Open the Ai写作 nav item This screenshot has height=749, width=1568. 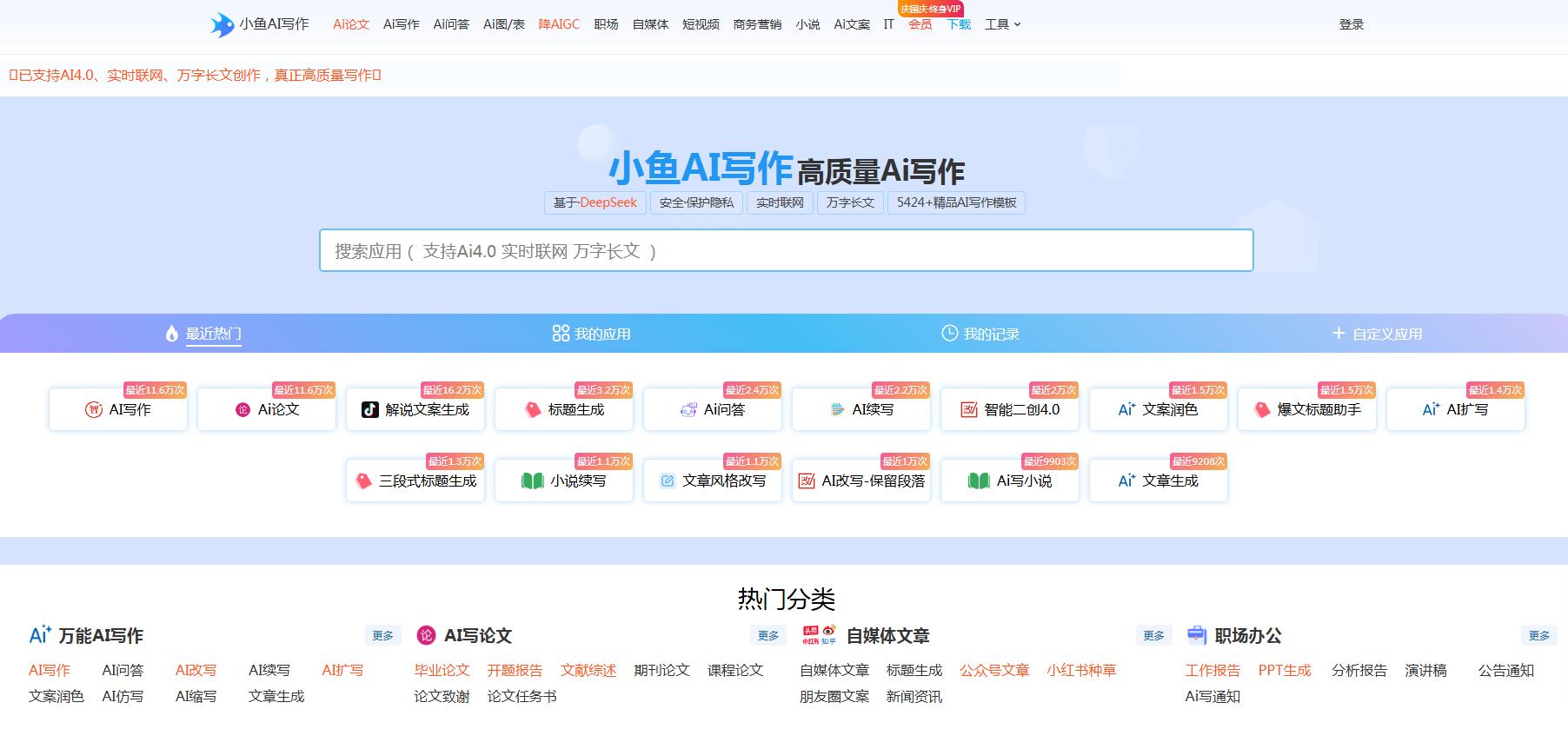402,24
